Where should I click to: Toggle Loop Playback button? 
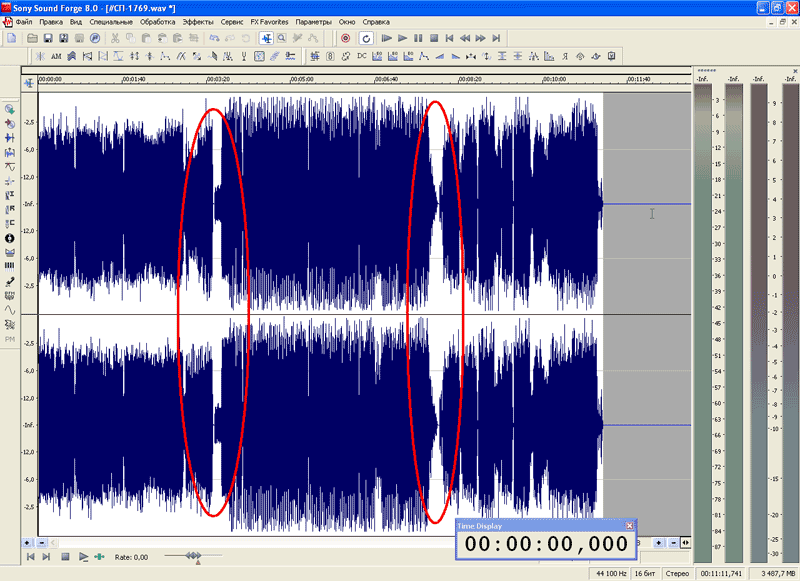366,38
